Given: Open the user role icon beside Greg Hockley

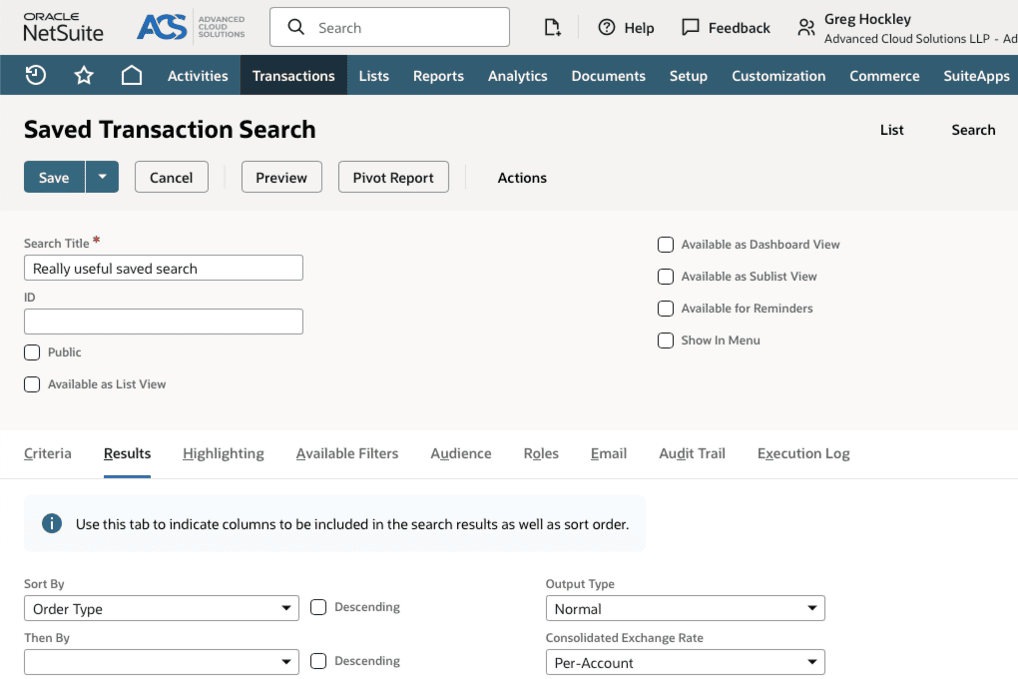Looking at the screenshot, I should click(x=806, y=27).
